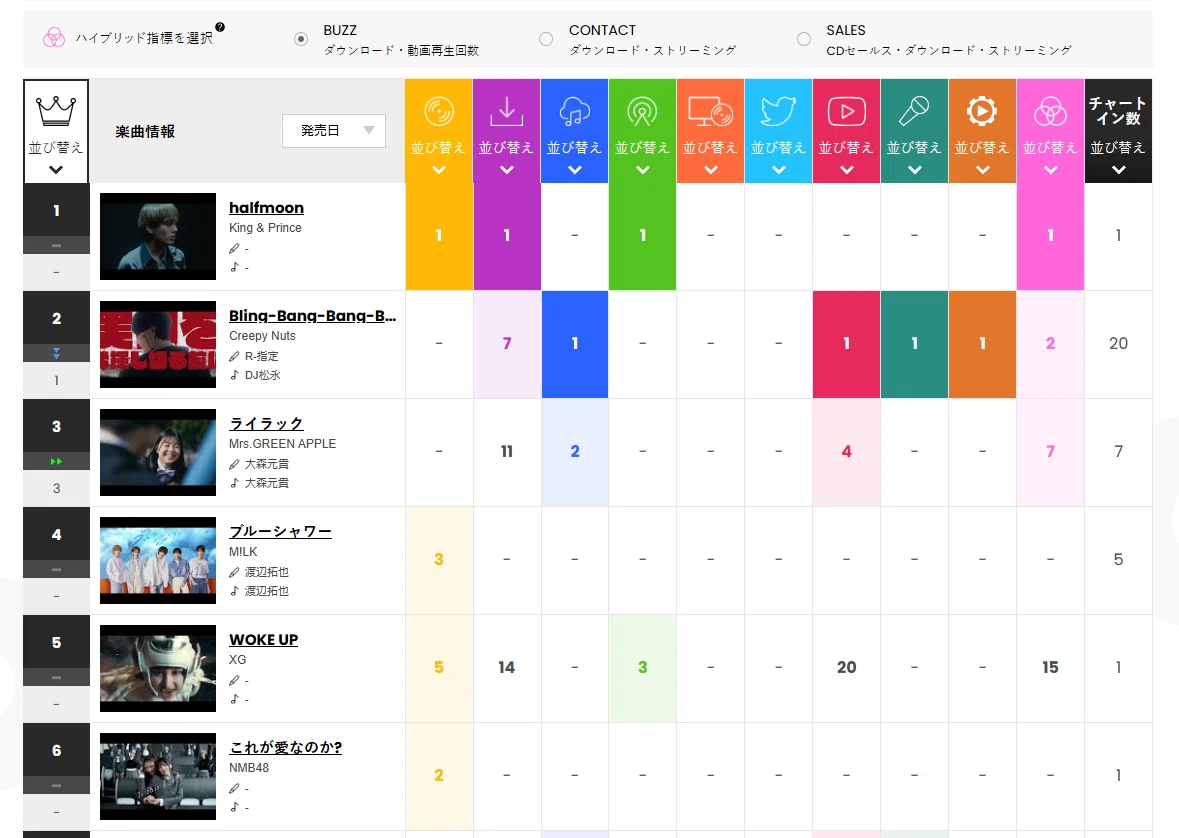Image resolution: width=1179 pixels, height=838 pixels.
Task: Sort by green radio column chevron
Action: coord(642,170)
